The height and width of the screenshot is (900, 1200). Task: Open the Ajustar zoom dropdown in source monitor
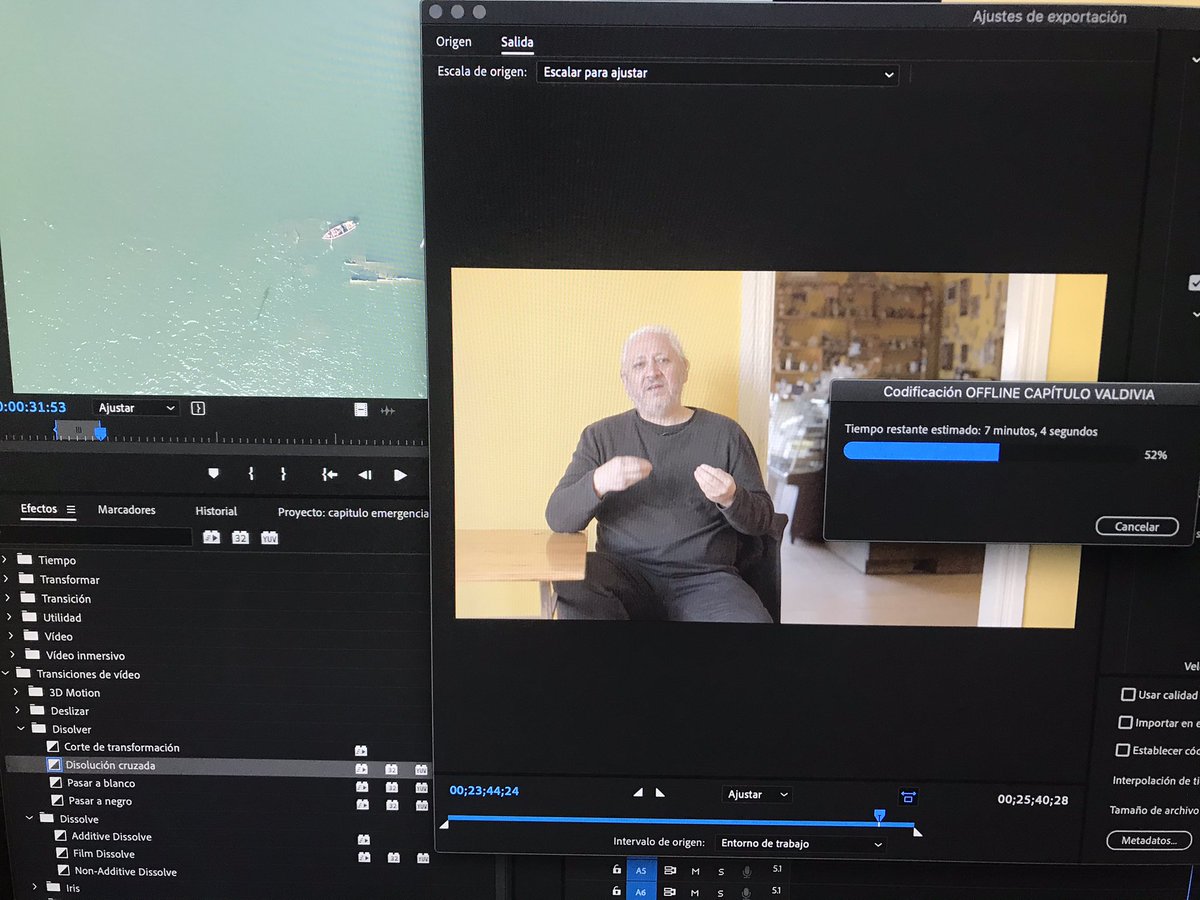click(x=137, y=408)
